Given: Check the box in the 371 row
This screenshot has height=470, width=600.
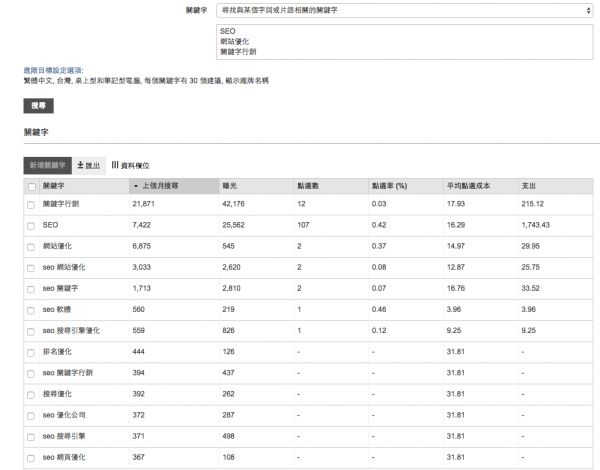Looking at the screenshot, I should pos(31,437).
